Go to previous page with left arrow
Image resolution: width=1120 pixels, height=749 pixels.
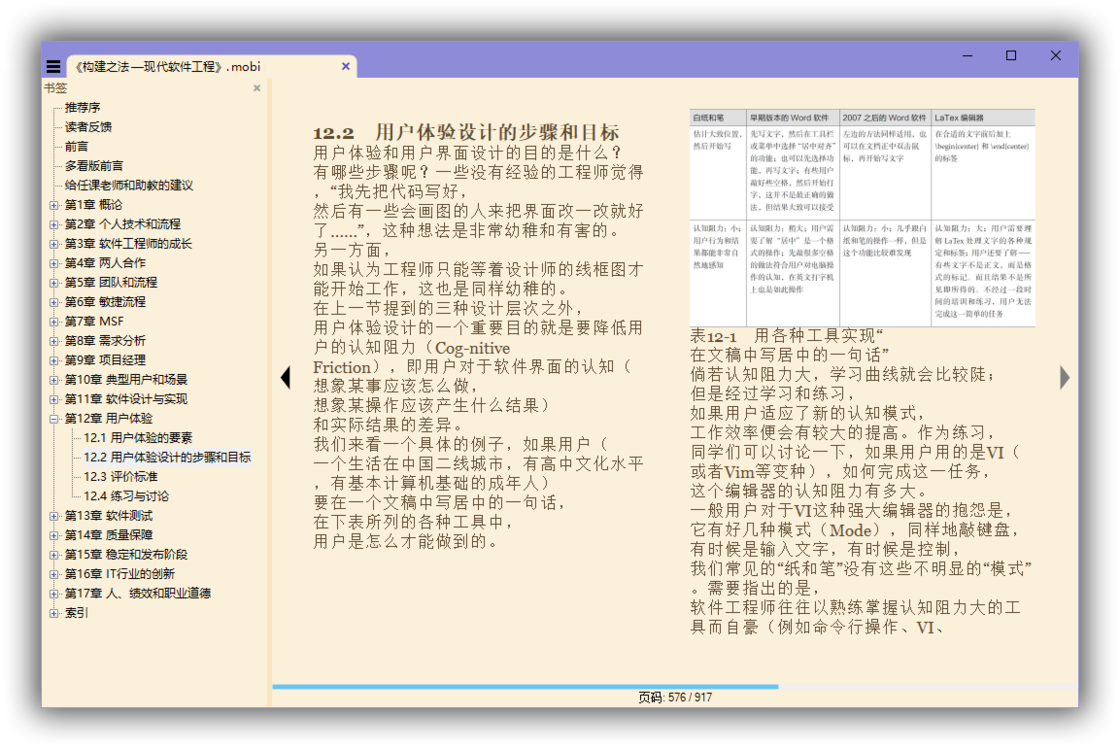285,377
